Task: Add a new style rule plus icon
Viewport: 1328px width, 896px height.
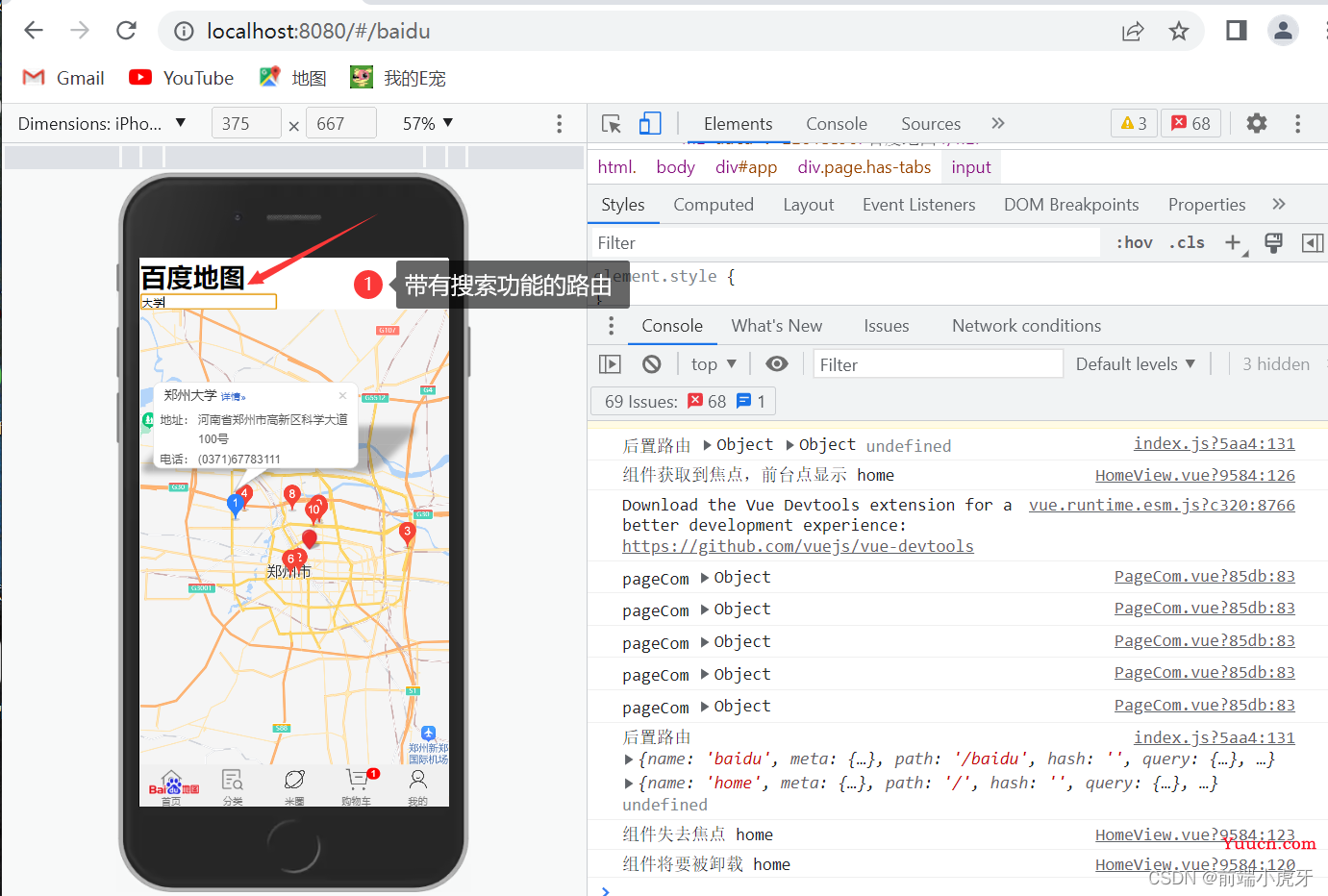Action: [x=1234, y=243]
